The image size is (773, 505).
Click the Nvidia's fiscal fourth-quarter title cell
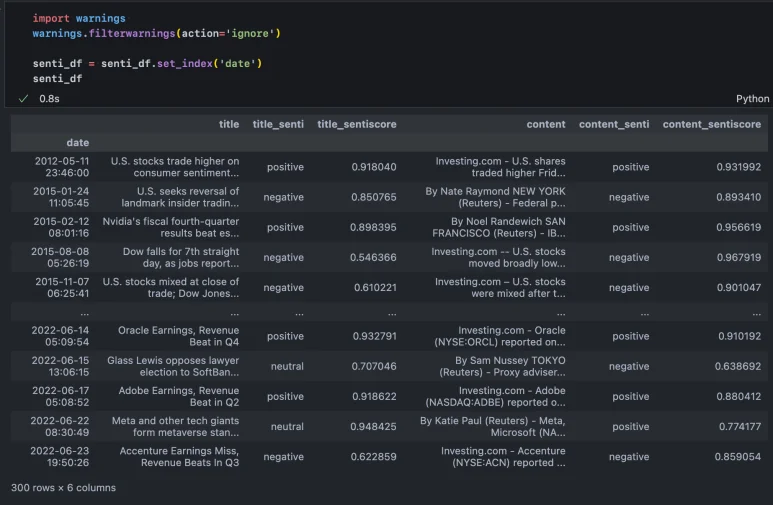(x=176, y=227)
